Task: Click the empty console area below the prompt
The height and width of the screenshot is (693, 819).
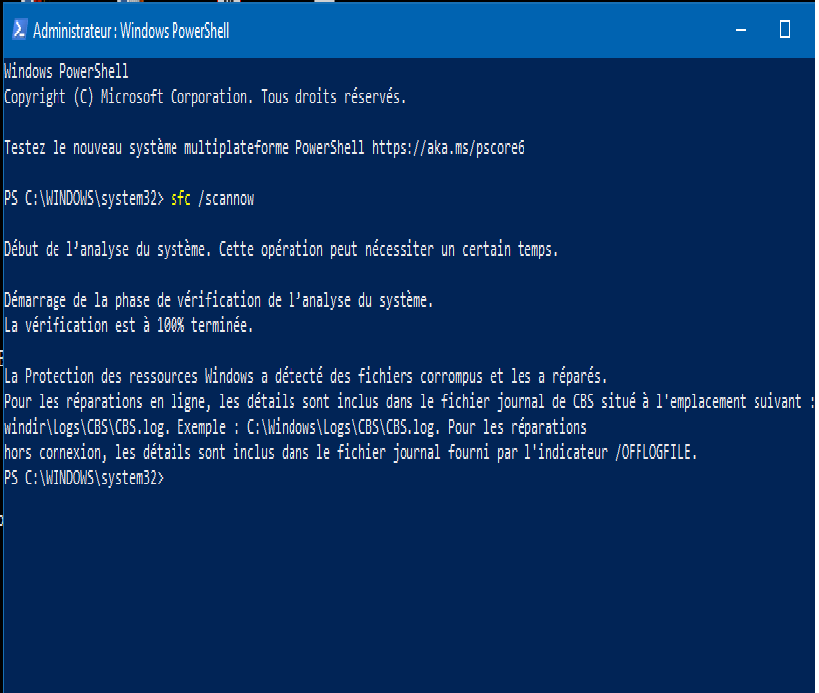Action: [407, 590]
